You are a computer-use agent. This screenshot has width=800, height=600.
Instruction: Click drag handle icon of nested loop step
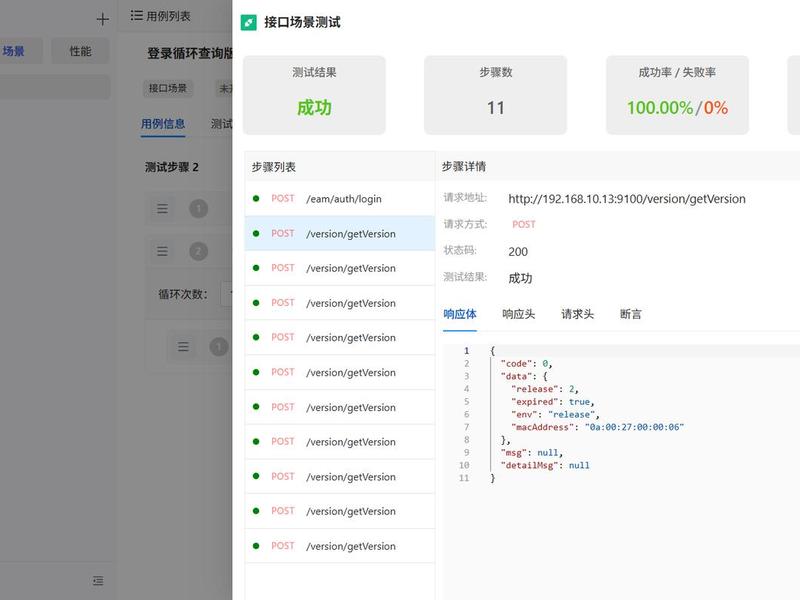pos(183,347)
